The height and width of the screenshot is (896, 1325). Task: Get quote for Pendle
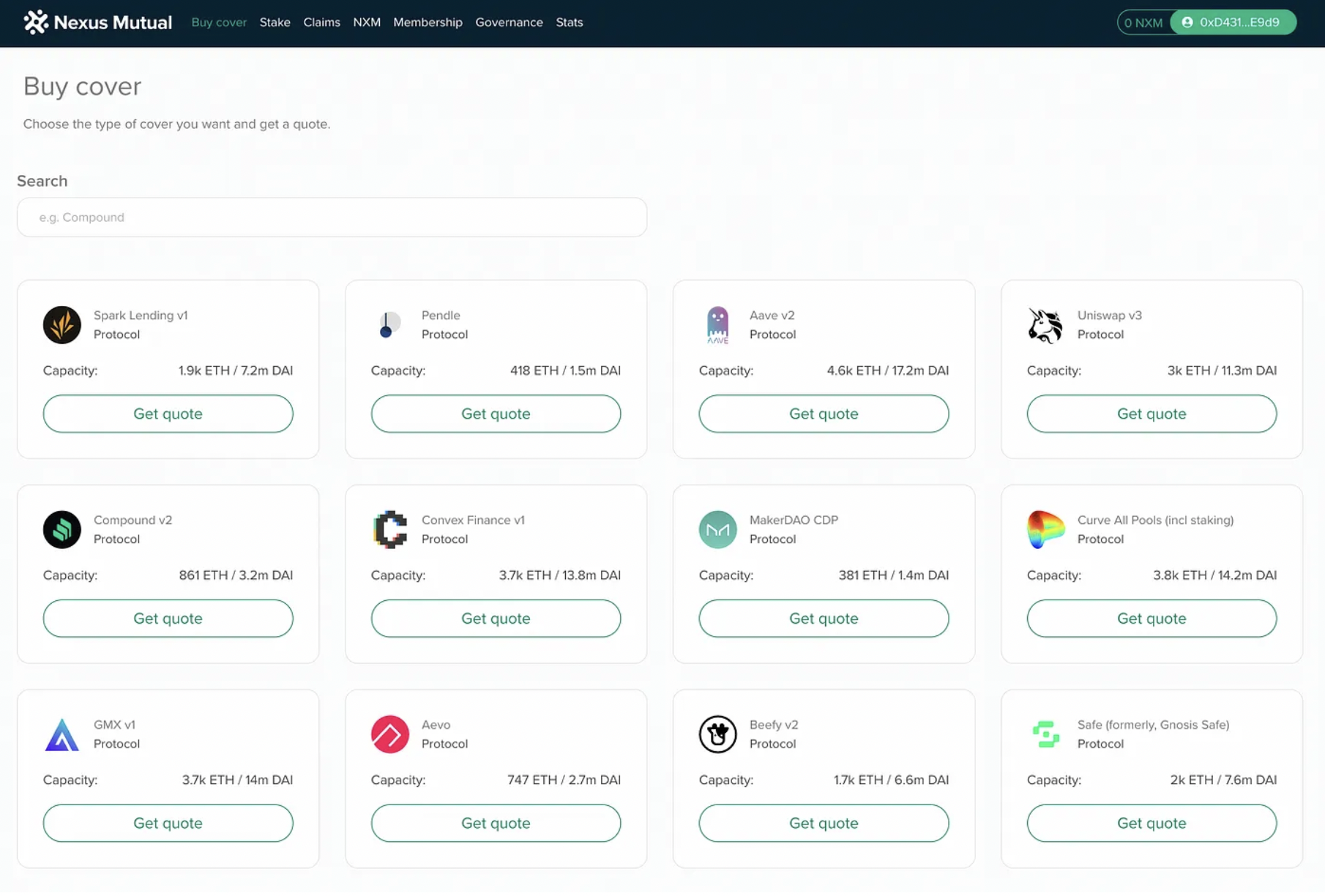pyautogui.click(x=496, y=414)
